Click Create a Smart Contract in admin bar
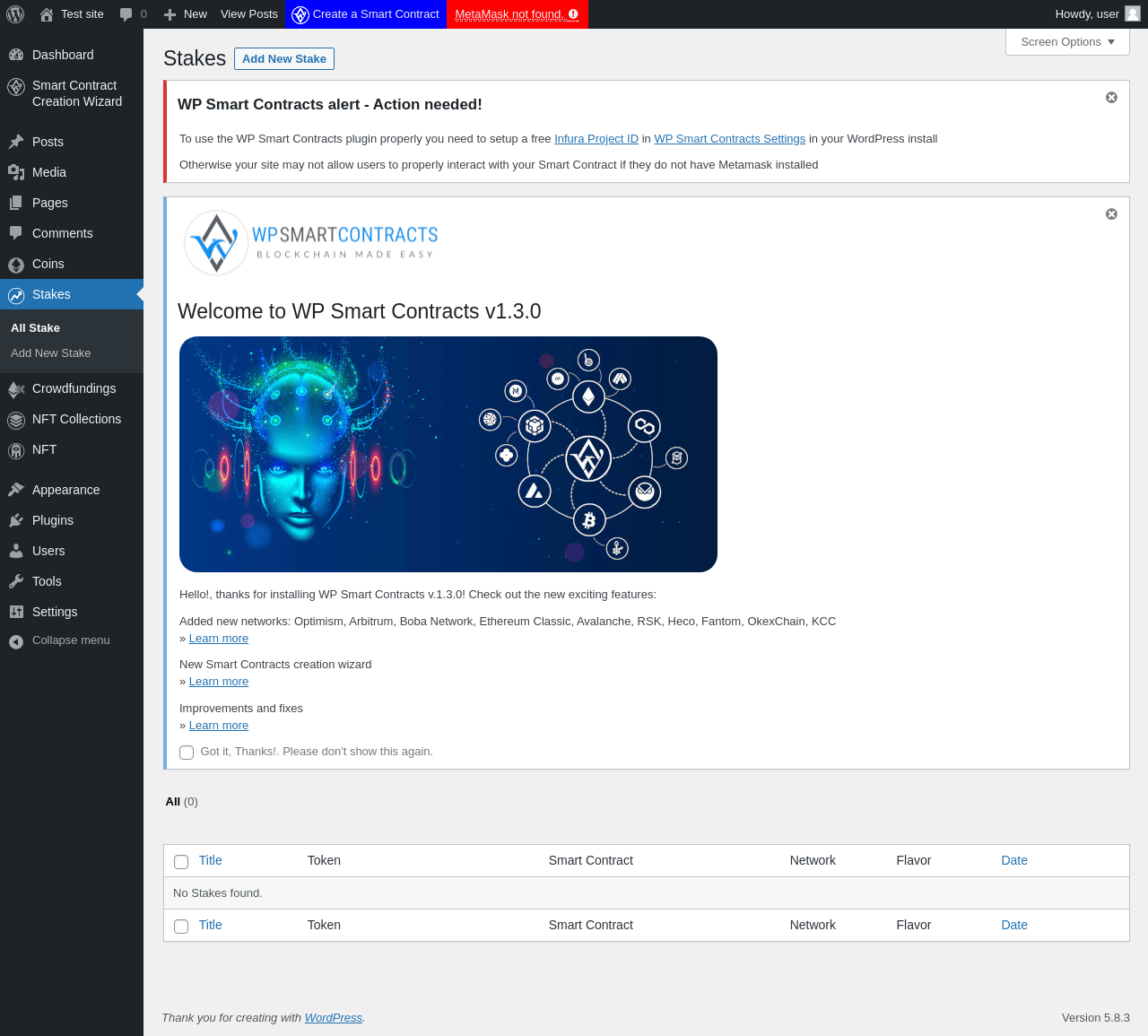This screenshot has width=1148, height=1036. click(366, 14)
